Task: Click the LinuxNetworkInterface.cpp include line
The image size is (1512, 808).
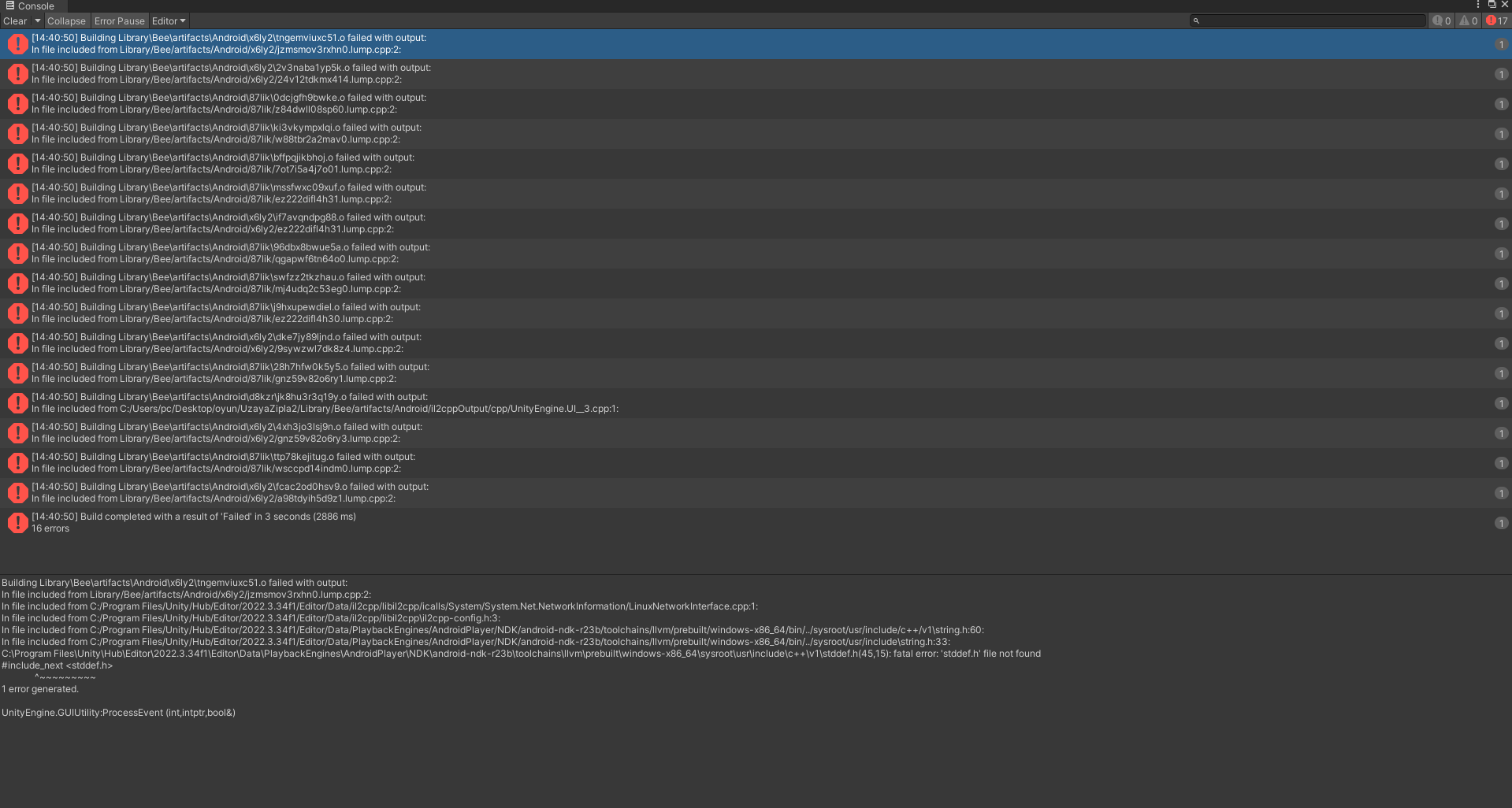Action: (x=379, y=606)
